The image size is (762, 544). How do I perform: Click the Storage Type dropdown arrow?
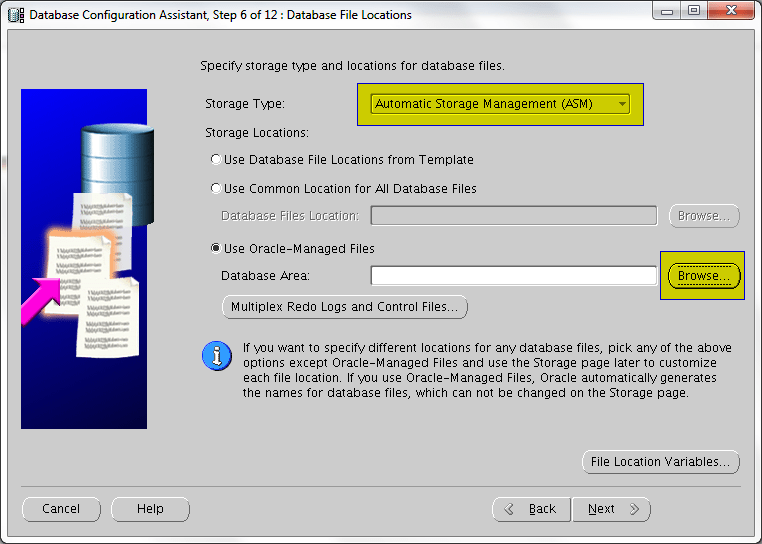tap(622, 104)
